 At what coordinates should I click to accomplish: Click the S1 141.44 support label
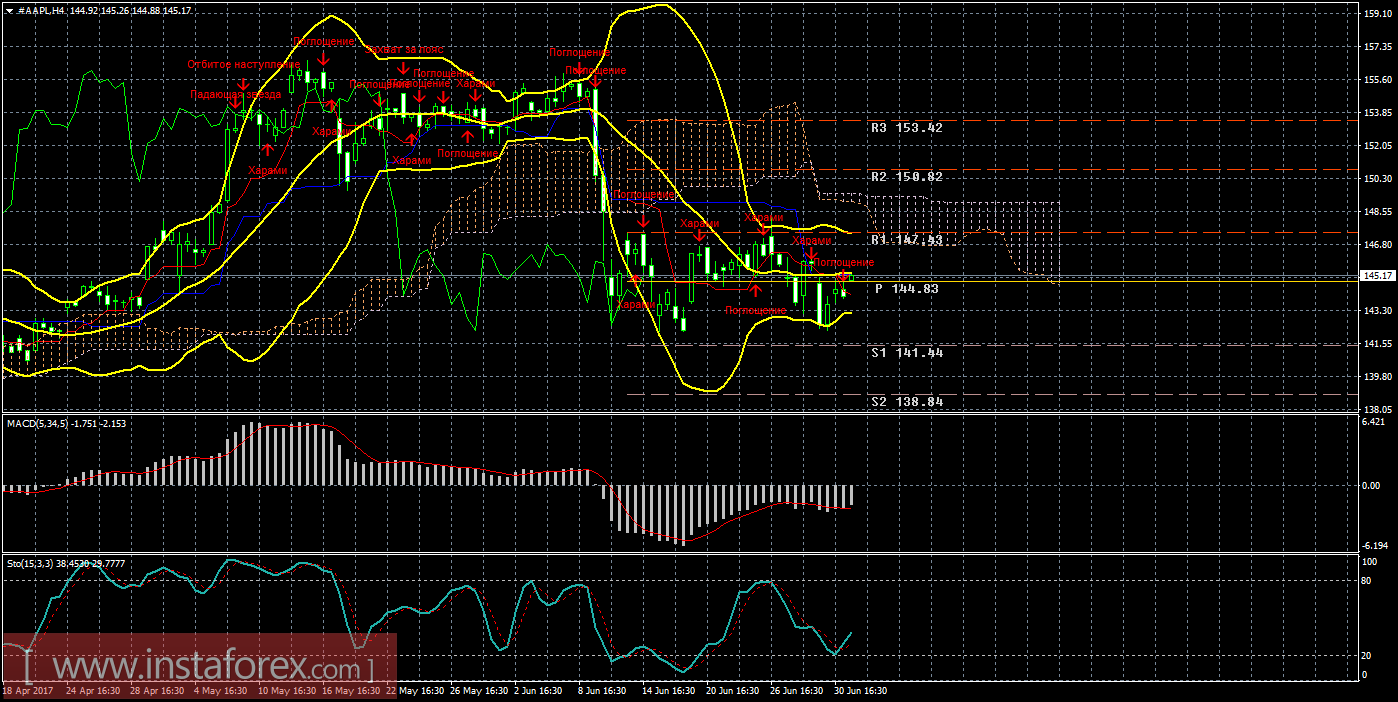[906, 353]
